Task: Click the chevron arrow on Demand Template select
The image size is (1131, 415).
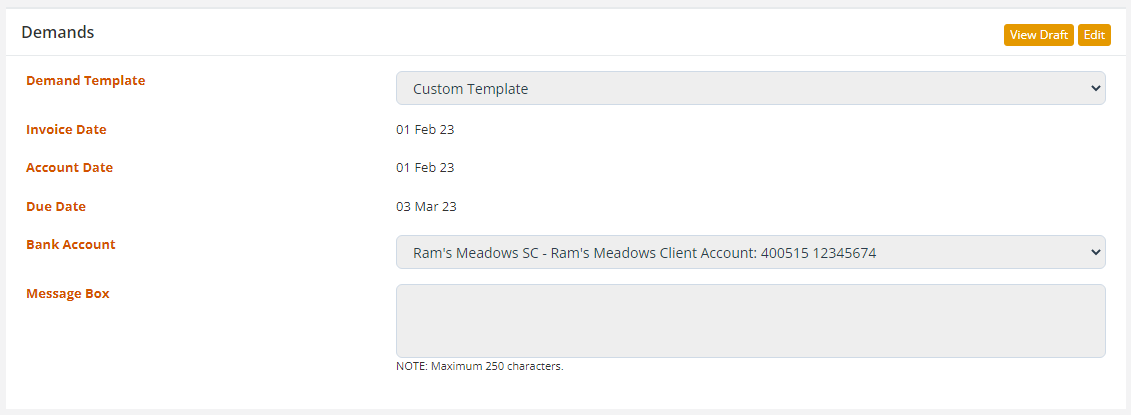Action: [1093, 88]
